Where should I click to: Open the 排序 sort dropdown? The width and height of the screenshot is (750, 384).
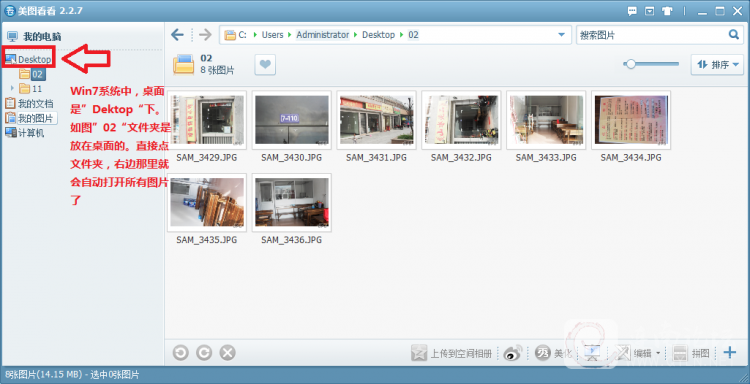(717, 65)
